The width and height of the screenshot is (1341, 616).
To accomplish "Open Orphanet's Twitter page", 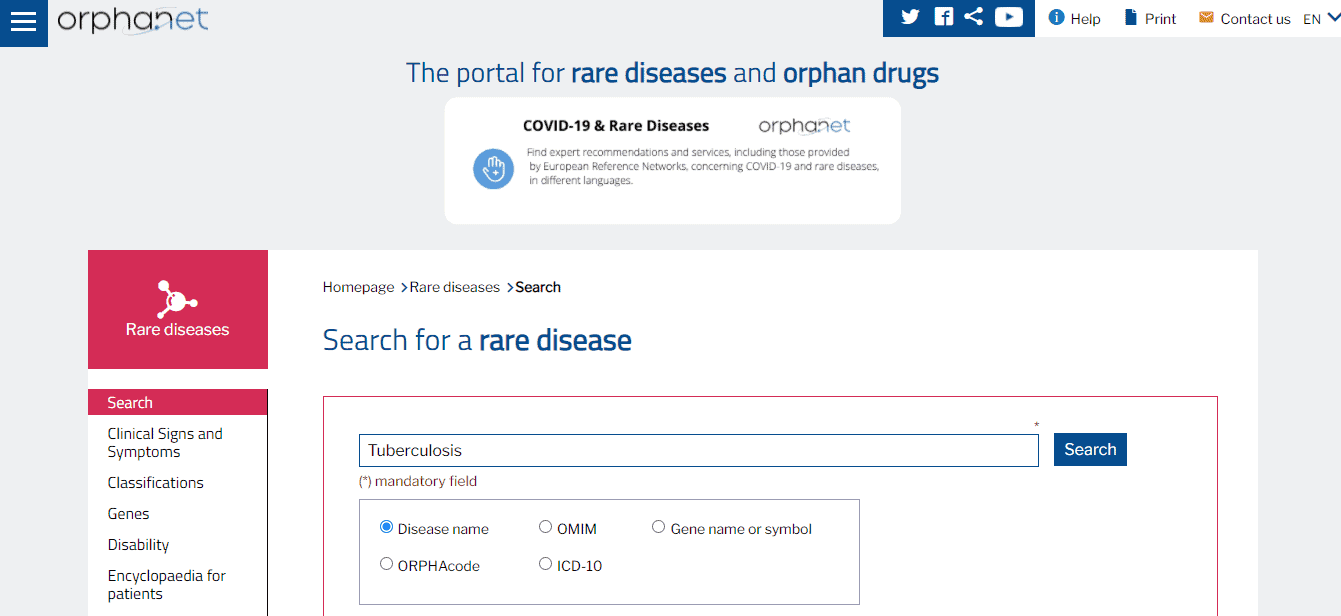I will pyautogui.click(x=910, y=17).
